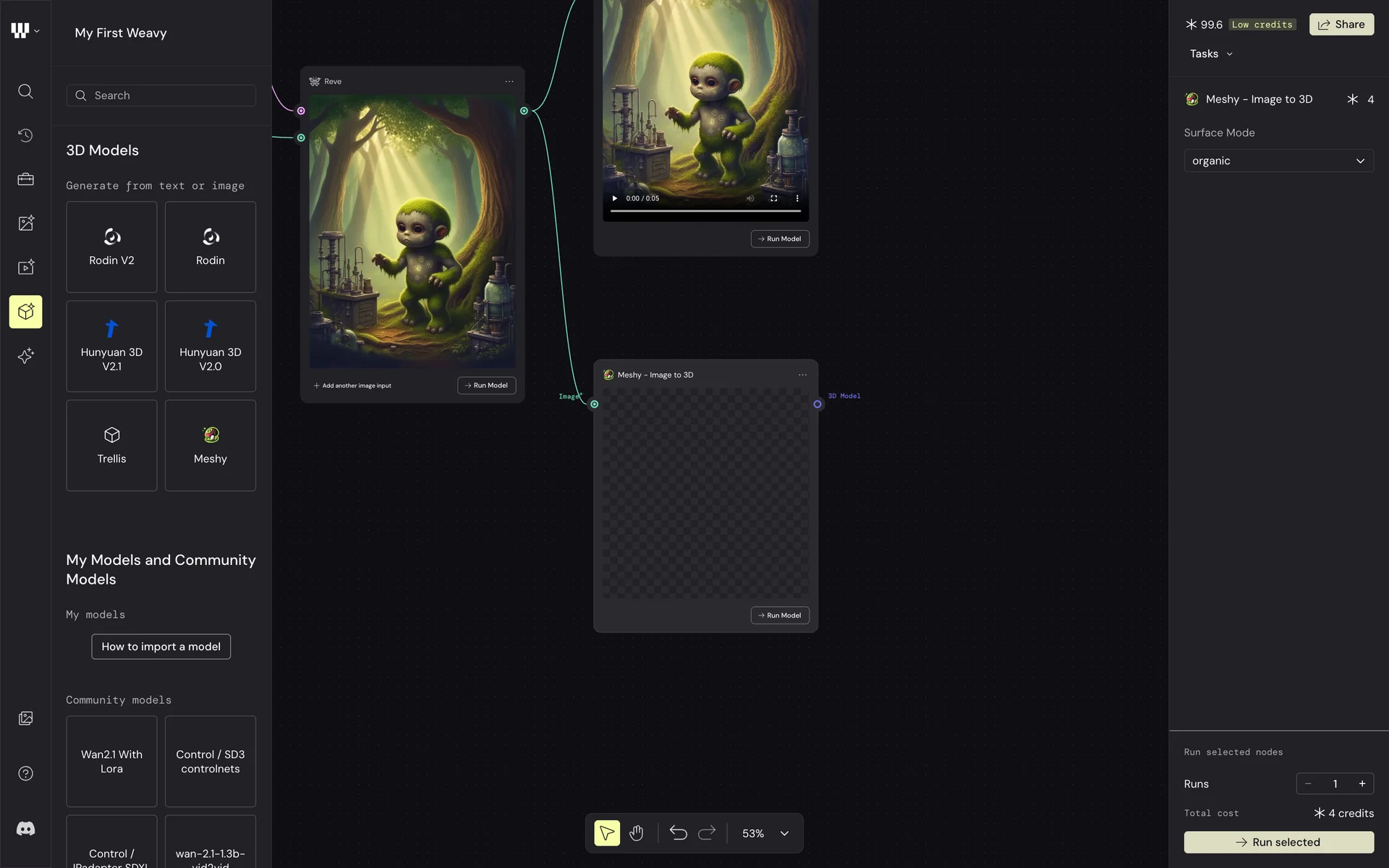Viewport: 1389px width, 868px height.
Task: Open the search icon in left sidebar
Action: pyautogui.click(x=25, y=91)
